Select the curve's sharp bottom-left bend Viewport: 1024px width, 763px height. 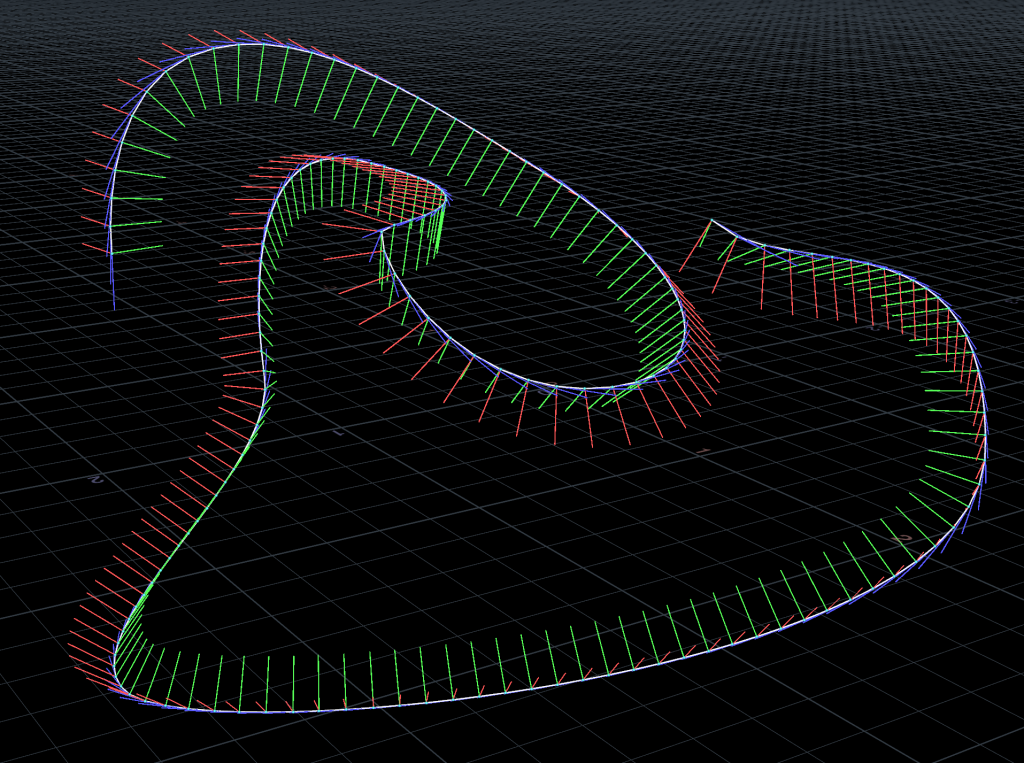pos(116,672)
